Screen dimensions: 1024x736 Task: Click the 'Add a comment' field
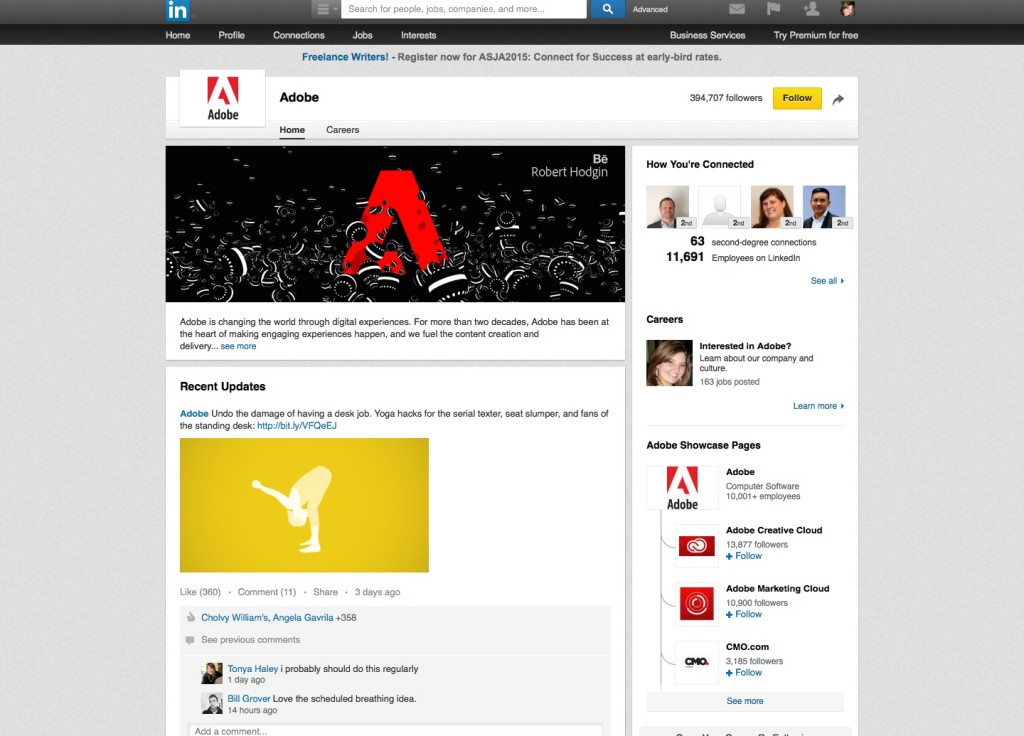[396, 730]
